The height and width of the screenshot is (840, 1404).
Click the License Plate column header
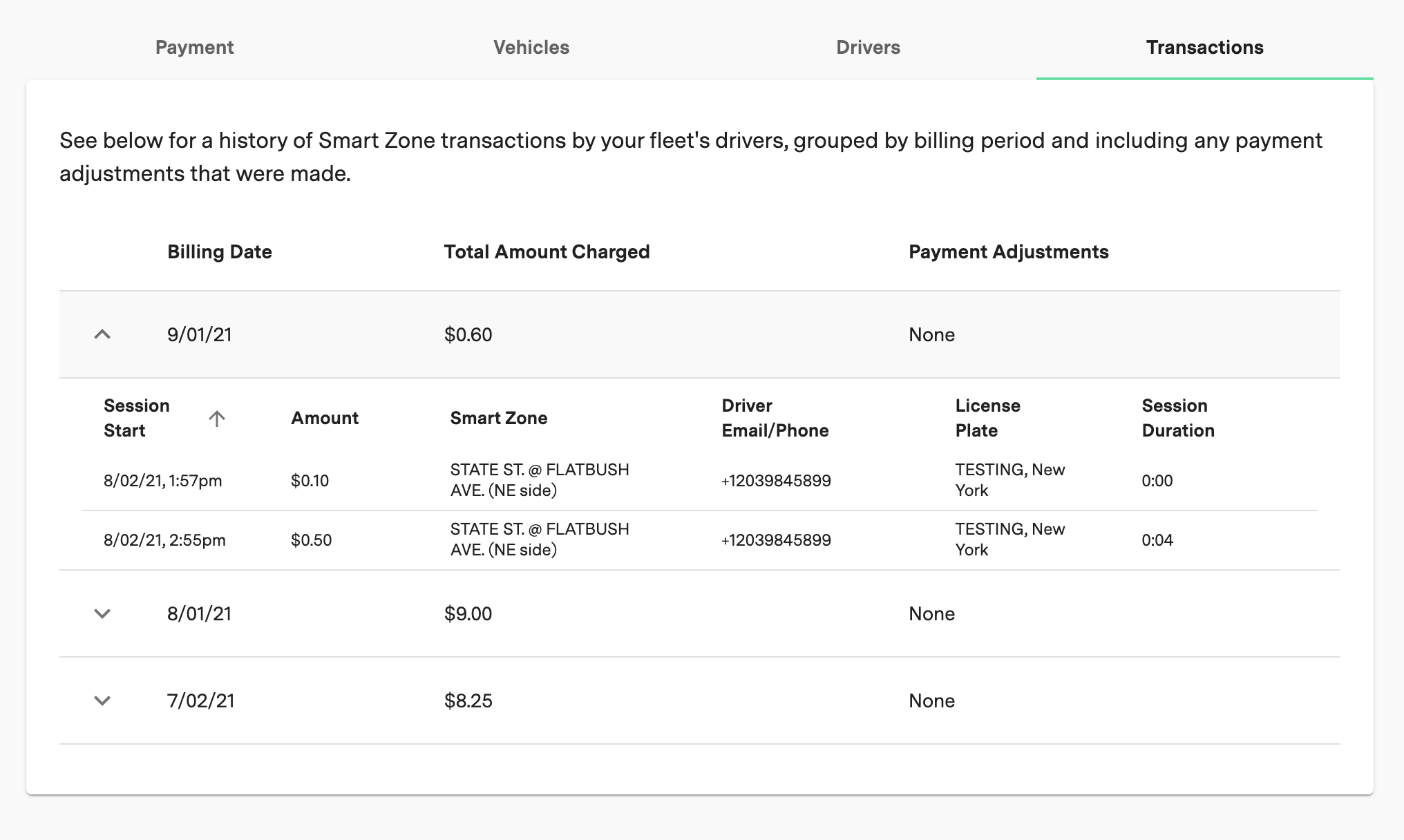987,418
